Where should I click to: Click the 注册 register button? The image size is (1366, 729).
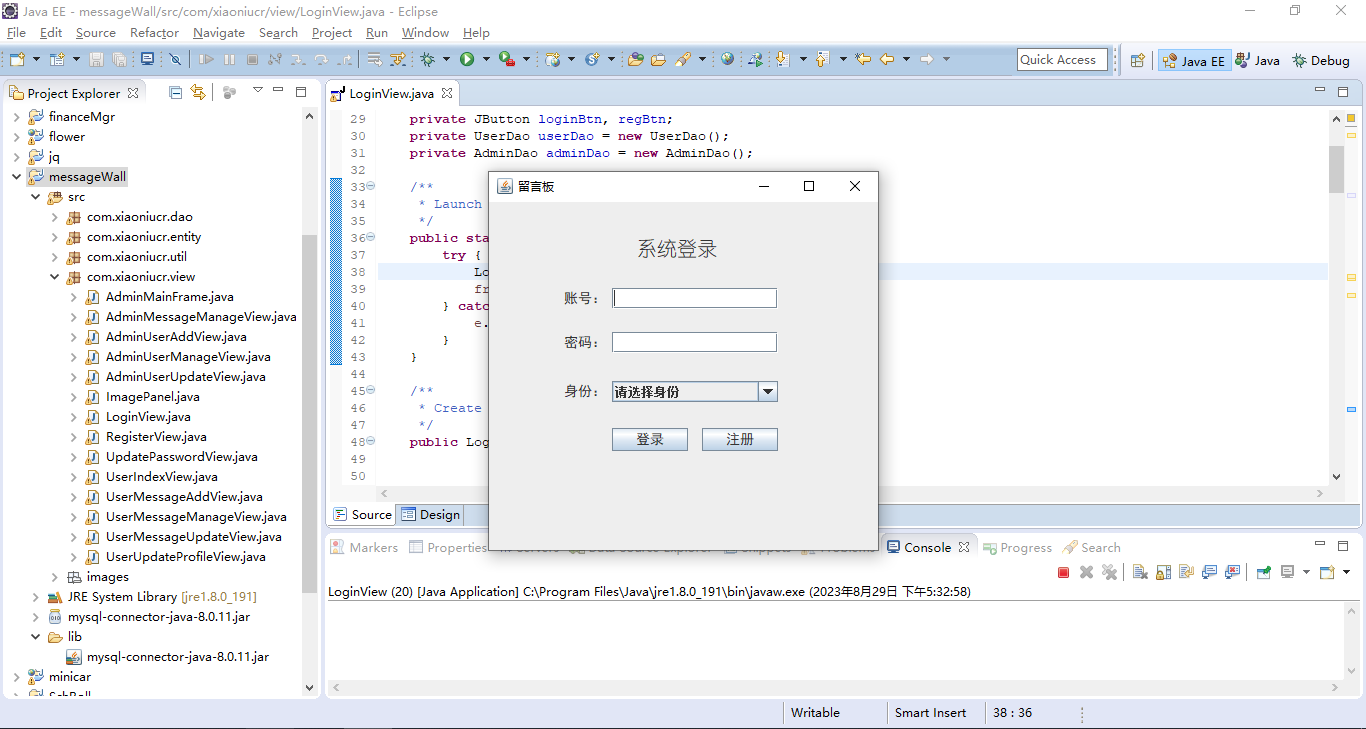click(x=740, y=439)
